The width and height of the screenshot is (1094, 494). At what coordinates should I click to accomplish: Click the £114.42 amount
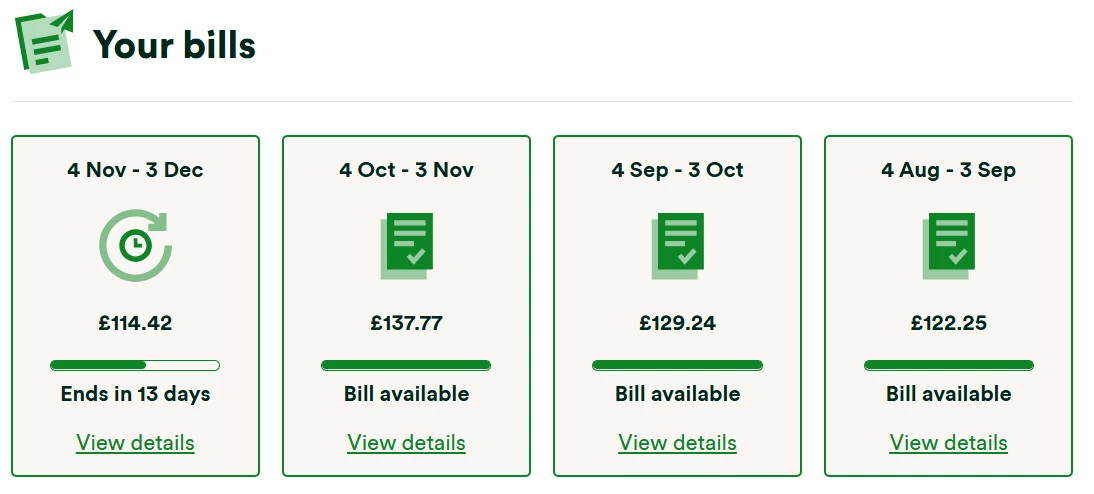coord(135,323)
